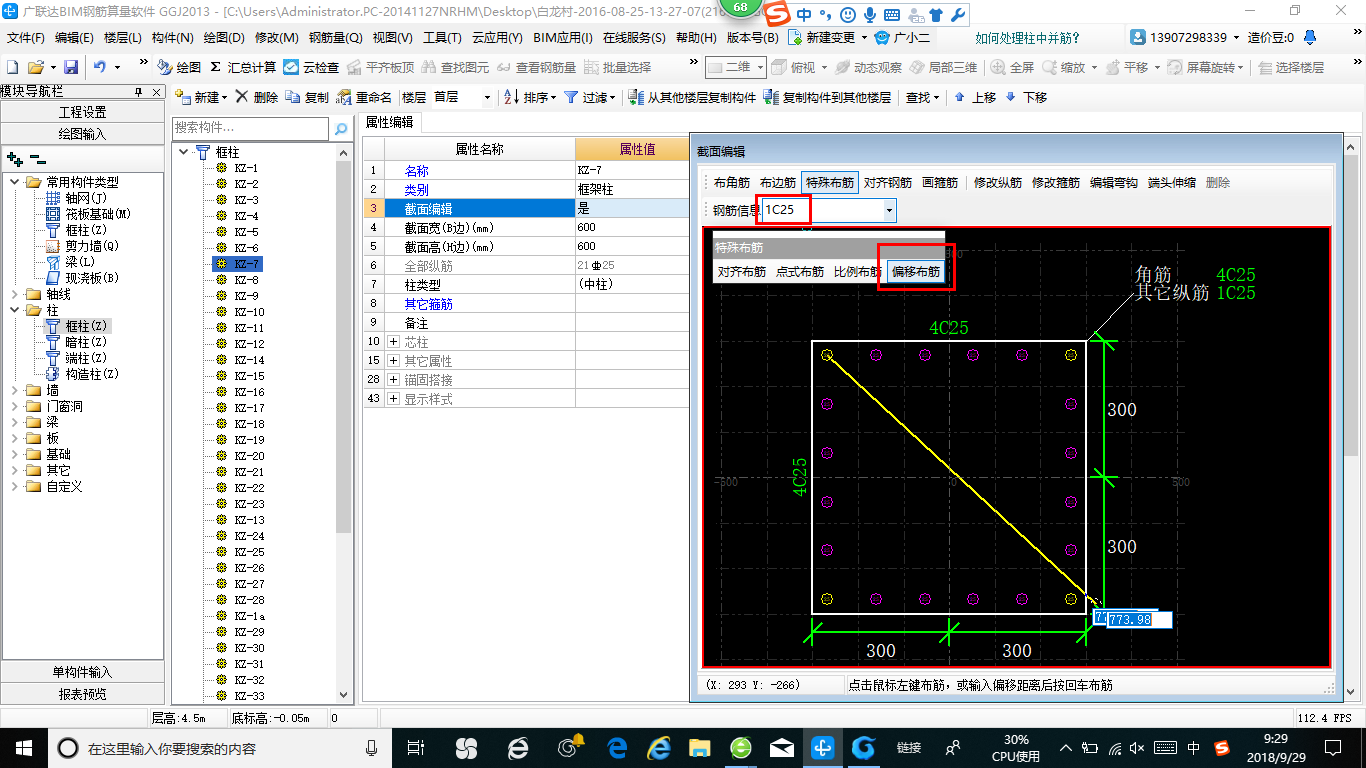Click 从其他楼层复制构件 icon
Image resolution: width=1366 pixels, height=768 pixels.
point(693,97)
